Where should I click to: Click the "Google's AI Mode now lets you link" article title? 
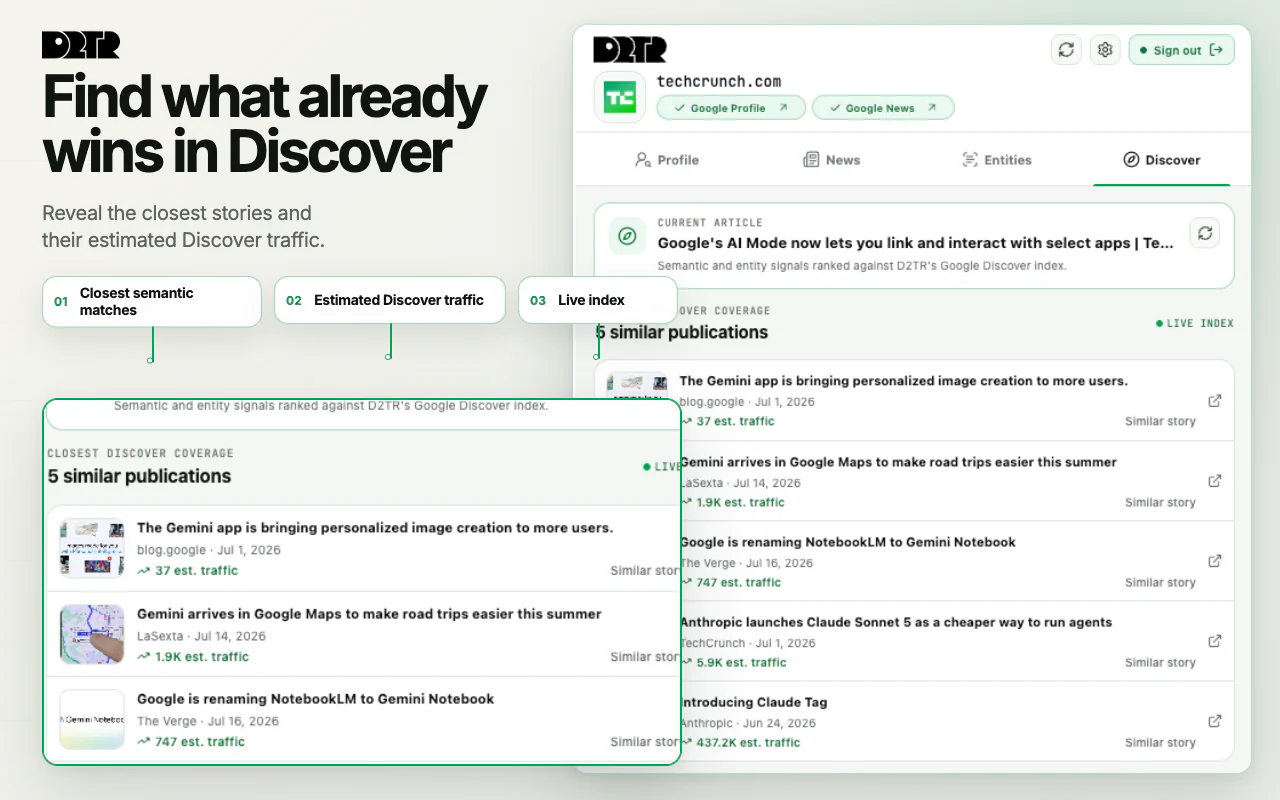916,243
